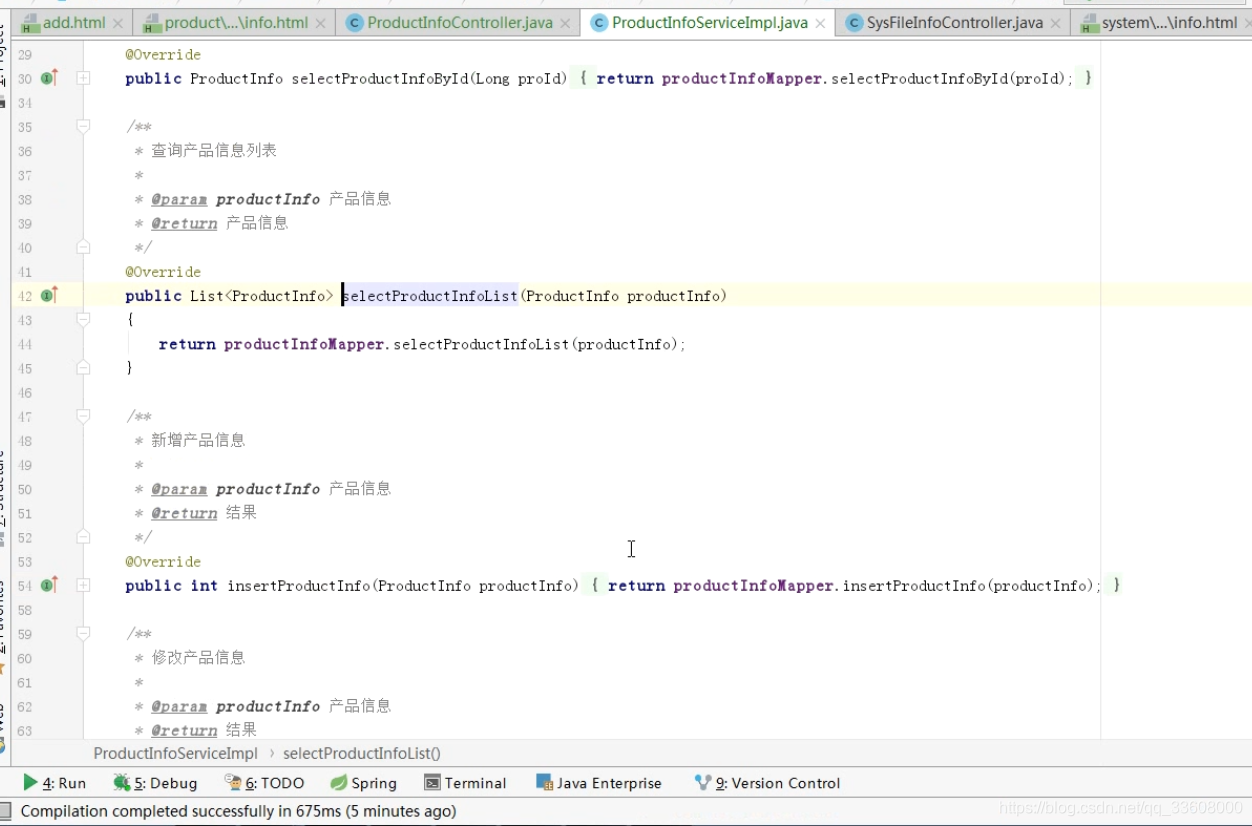Close the add.html tab
This screenshot has height=826, width=1252.
[x=119, y=22]
